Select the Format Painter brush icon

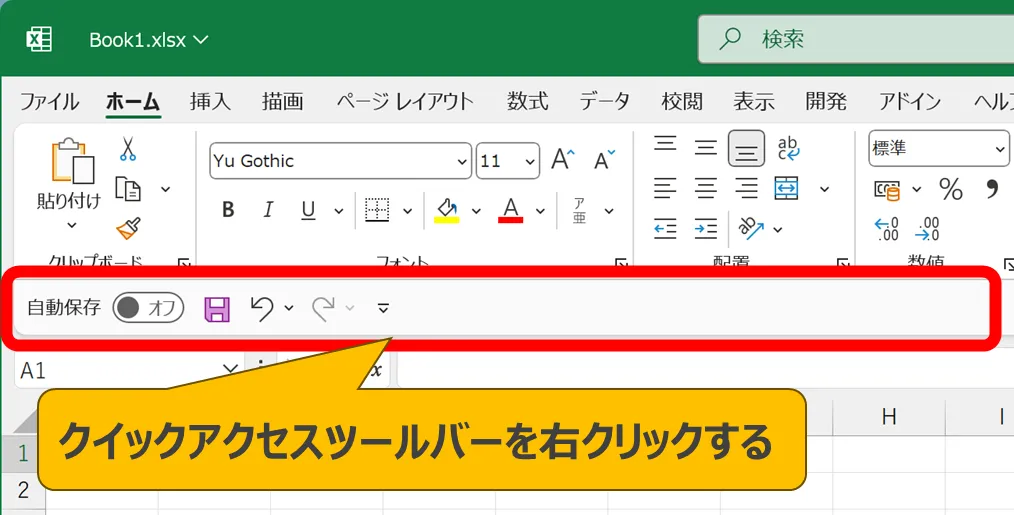pos(127,229)
